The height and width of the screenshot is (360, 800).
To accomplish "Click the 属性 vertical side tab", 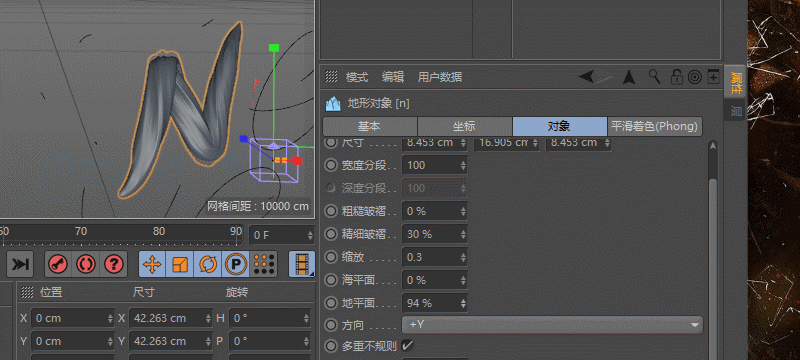I will 736,82.
